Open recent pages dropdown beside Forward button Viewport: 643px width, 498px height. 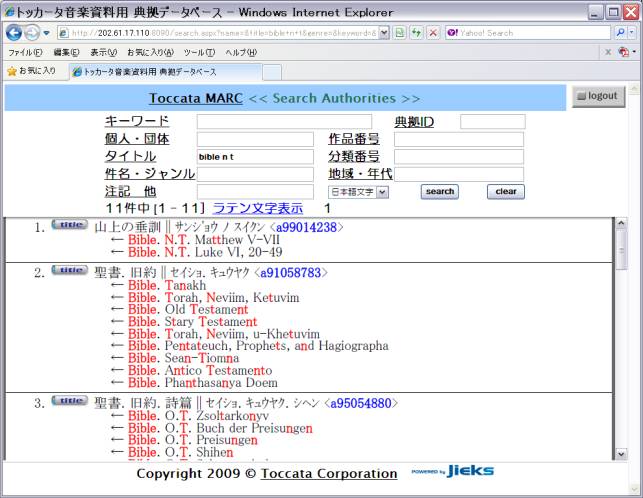[46, 33]
